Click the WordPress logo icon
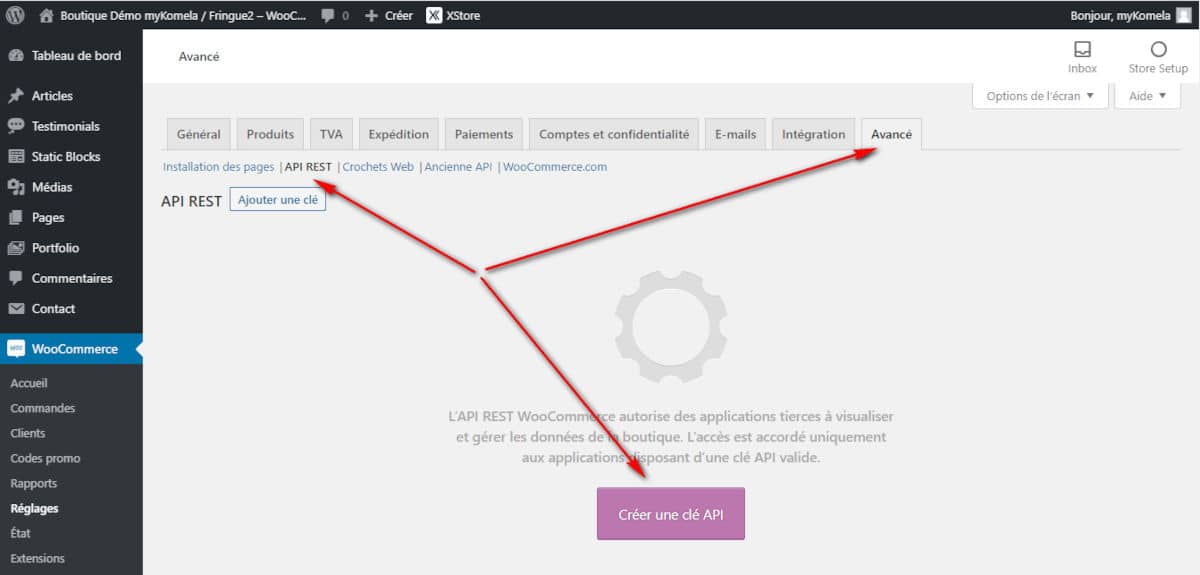Viewport: 1200px width, 575px height. coord(15,15)
